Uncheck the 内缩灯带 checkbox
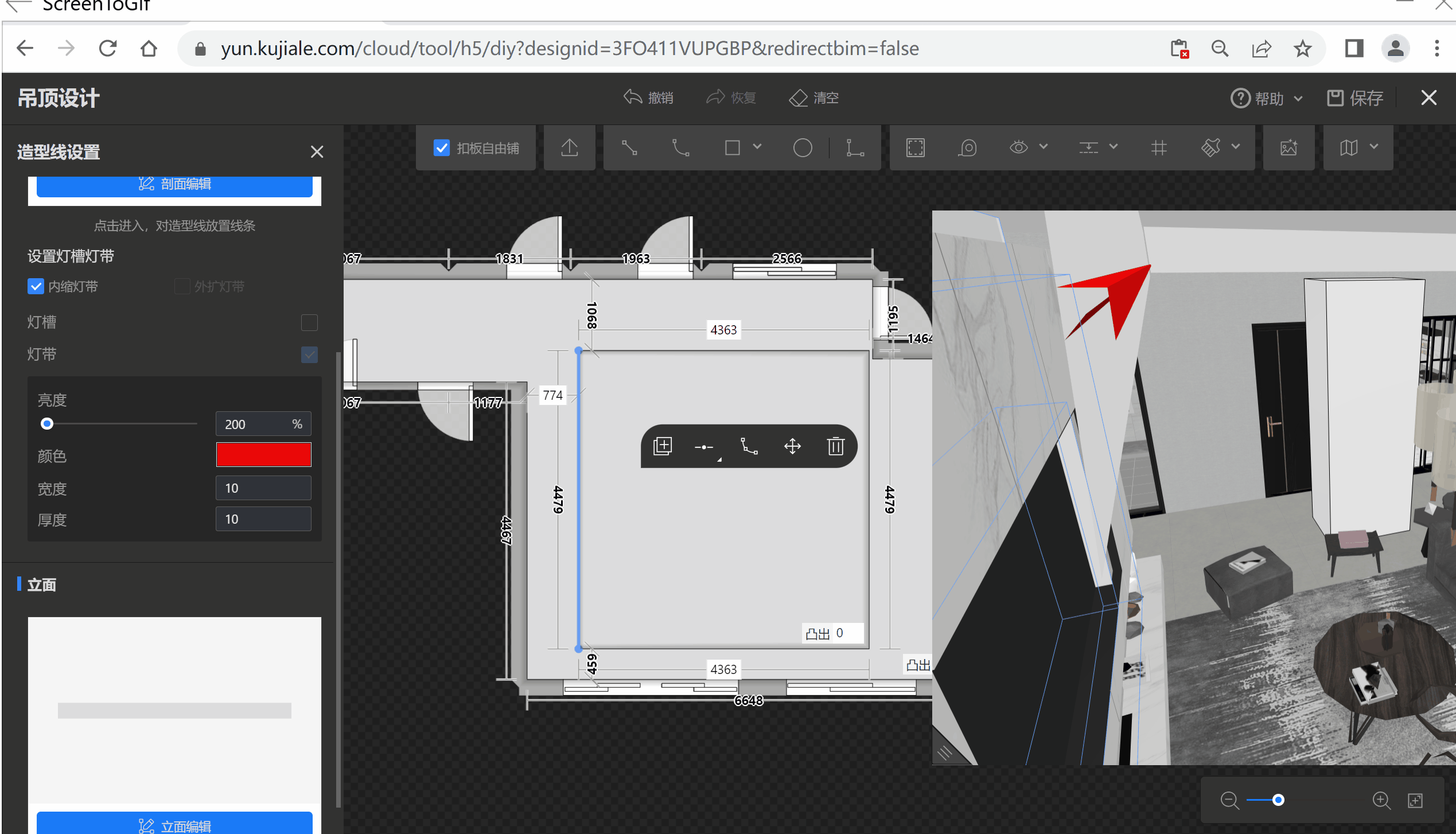The image size is (1456, 834). click(x=36, y=286)
